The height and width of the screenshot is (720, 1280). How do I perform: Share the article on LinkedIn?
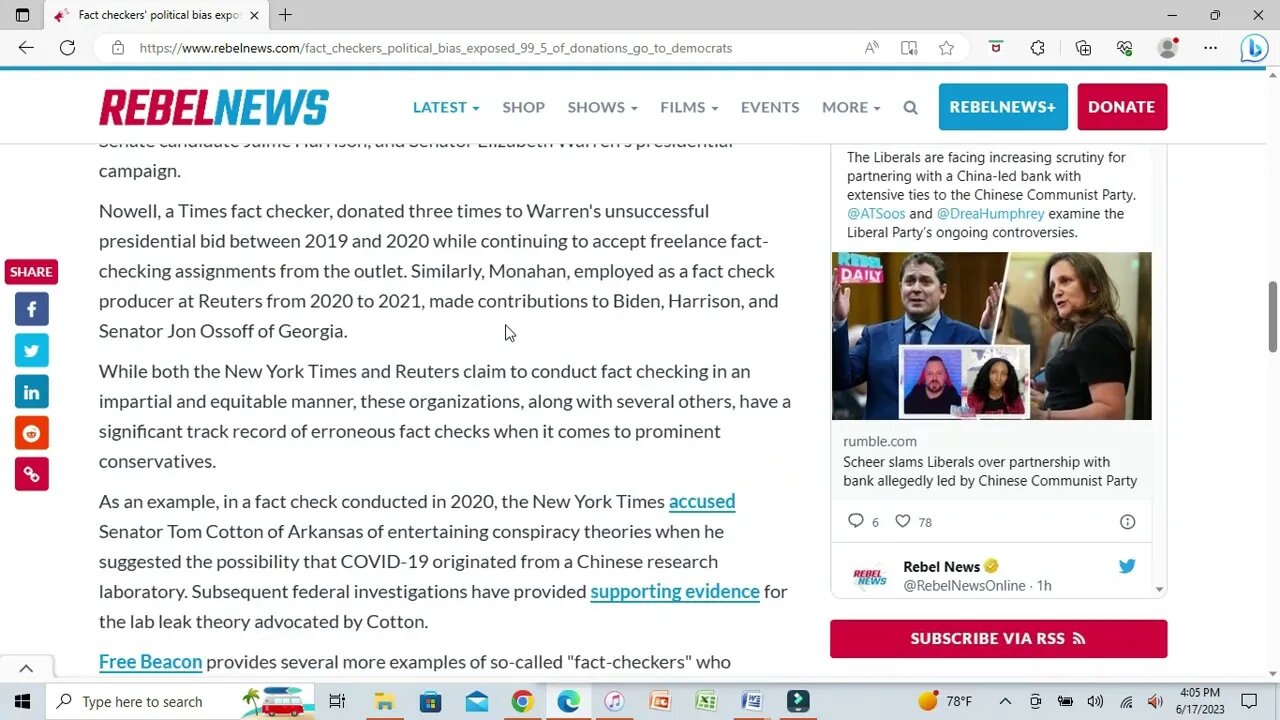tap(31, 392)
